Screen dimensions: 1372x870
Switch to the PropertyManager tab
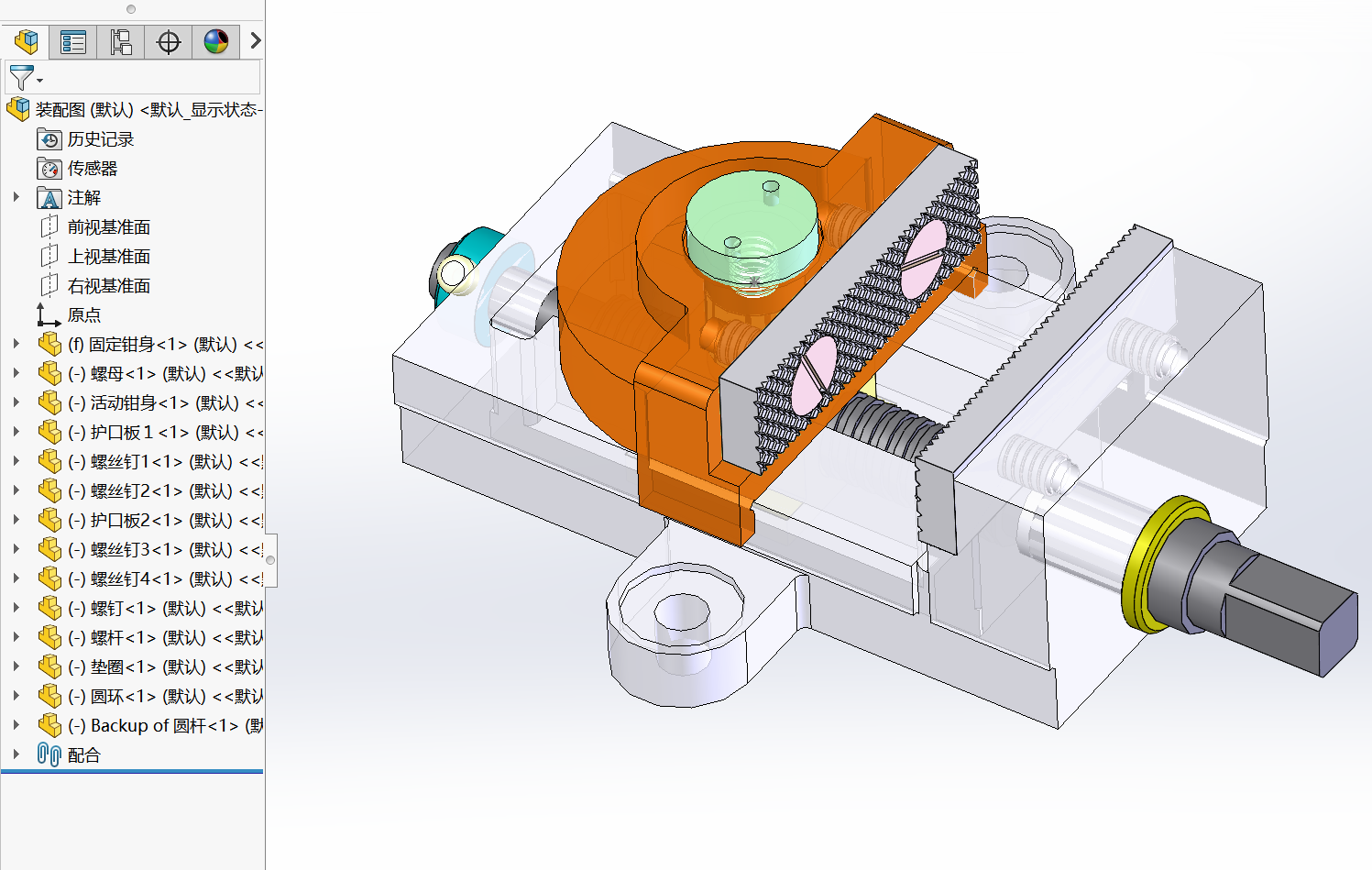73,41
